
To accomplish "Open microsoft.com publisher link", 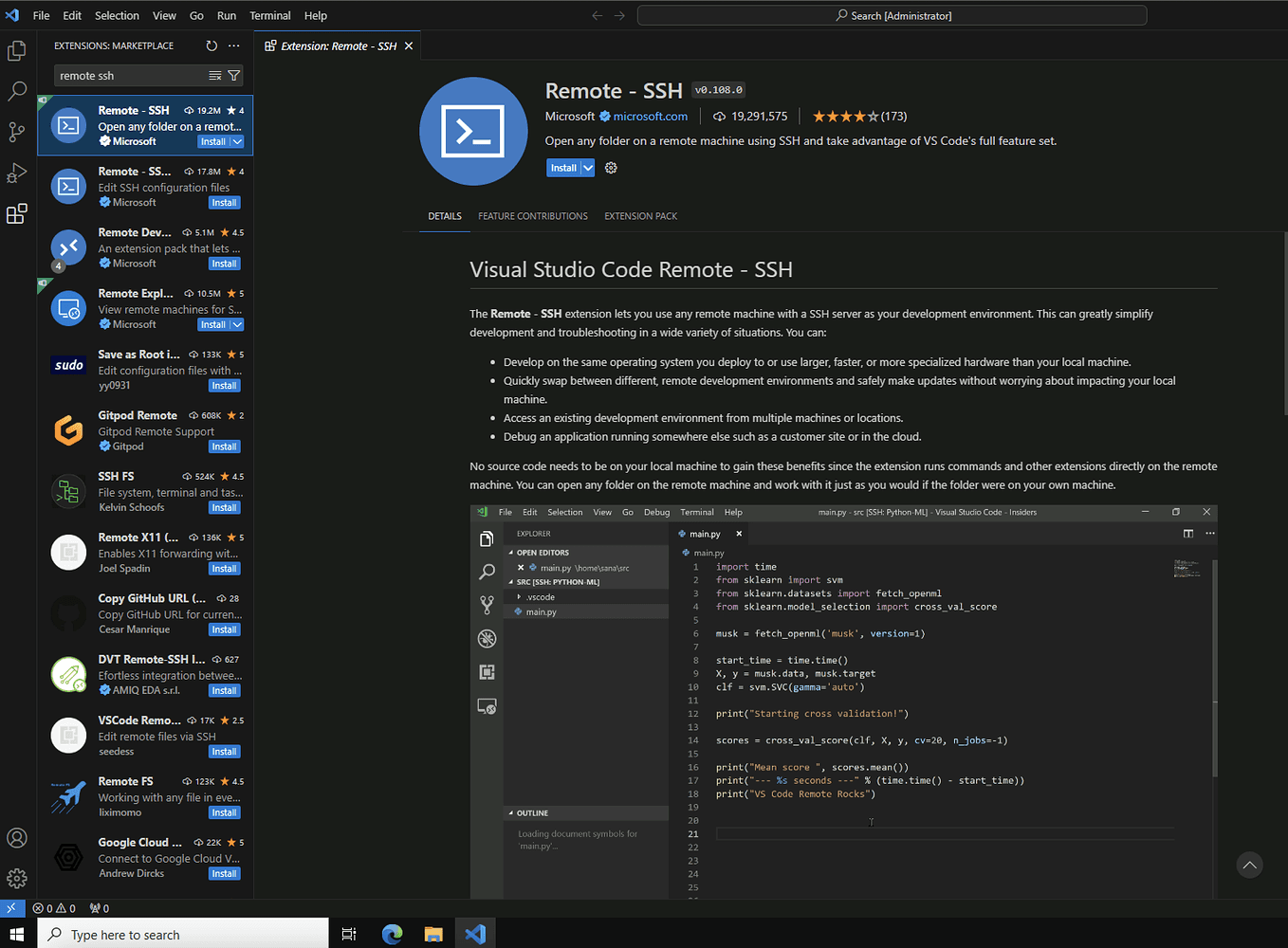I will (650, 116).
